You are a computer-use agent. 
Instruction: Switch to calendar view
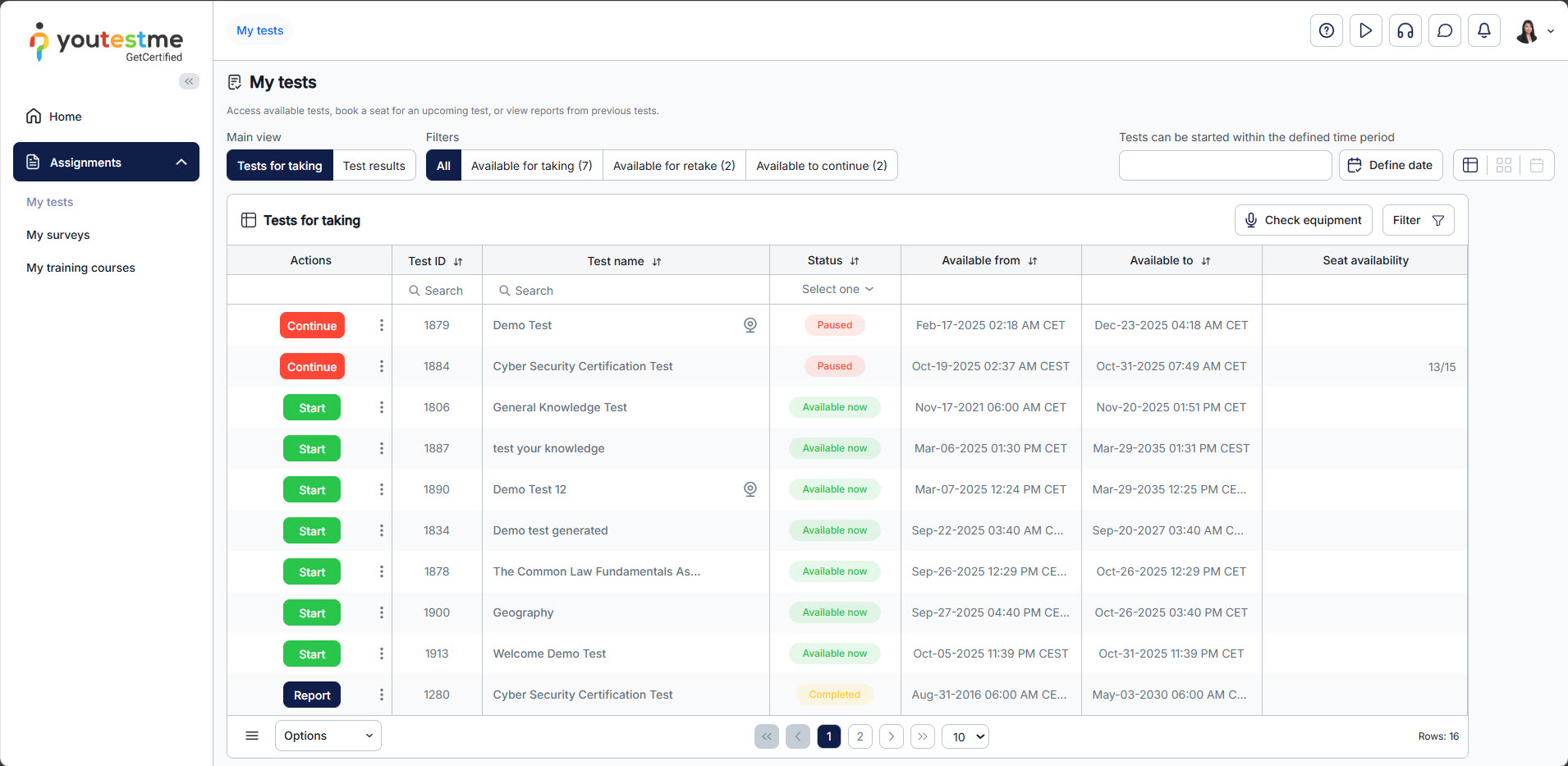click(x=1536, y=165)
